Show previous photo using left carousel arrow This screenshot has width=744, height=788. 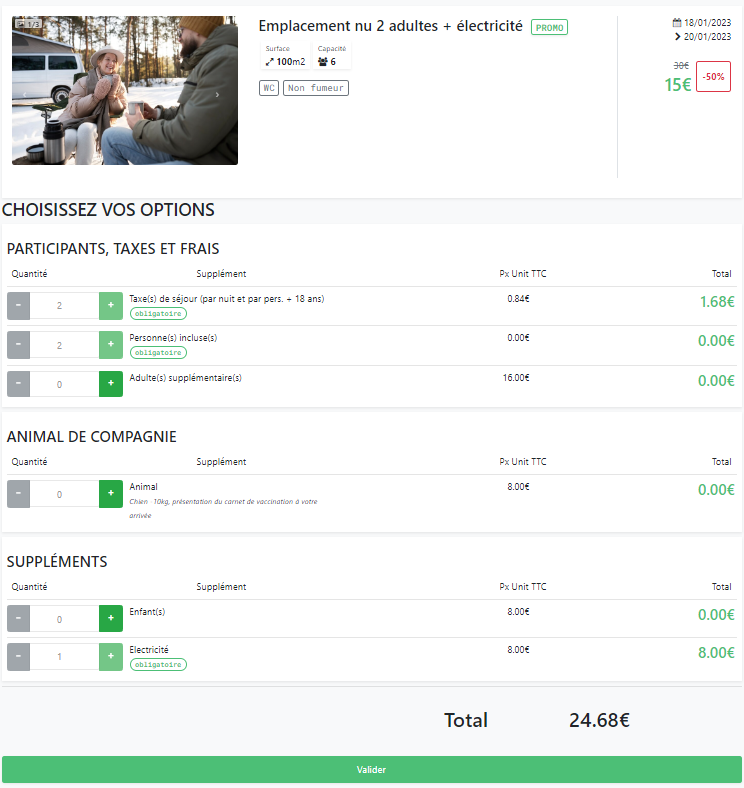coord(24,94)
